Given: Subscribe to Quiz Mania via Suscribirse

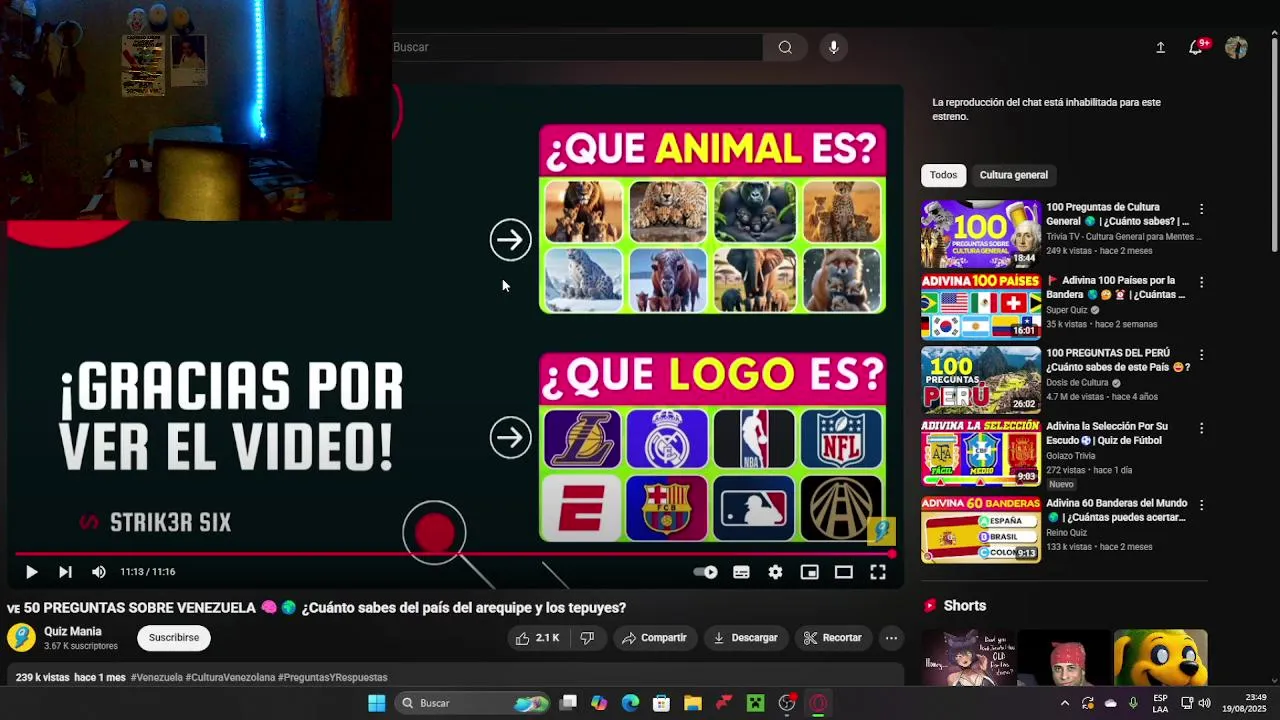Looking at the screenshot, I should (x=174, y=638).
